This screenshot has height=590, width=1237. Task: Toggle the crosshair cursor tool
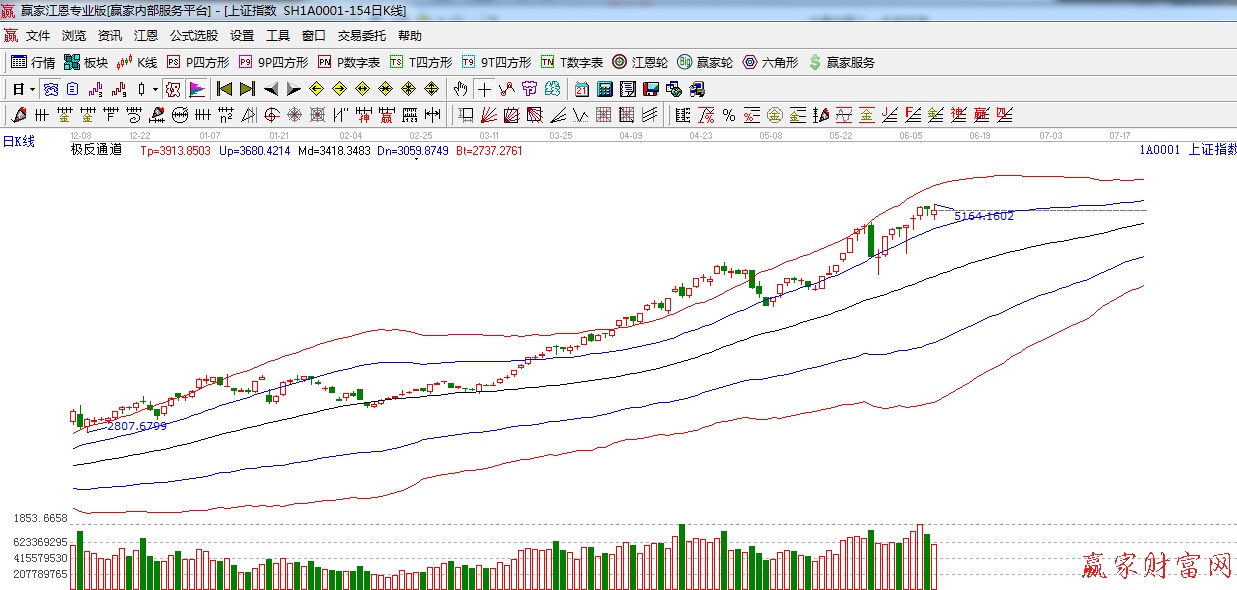click(484, 89)
